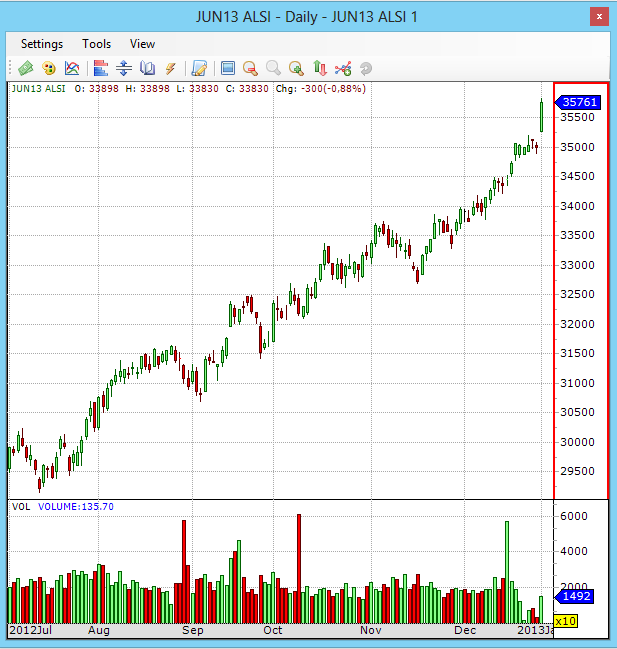Click the blue window rectangle icon

click(x=228, y=68)
